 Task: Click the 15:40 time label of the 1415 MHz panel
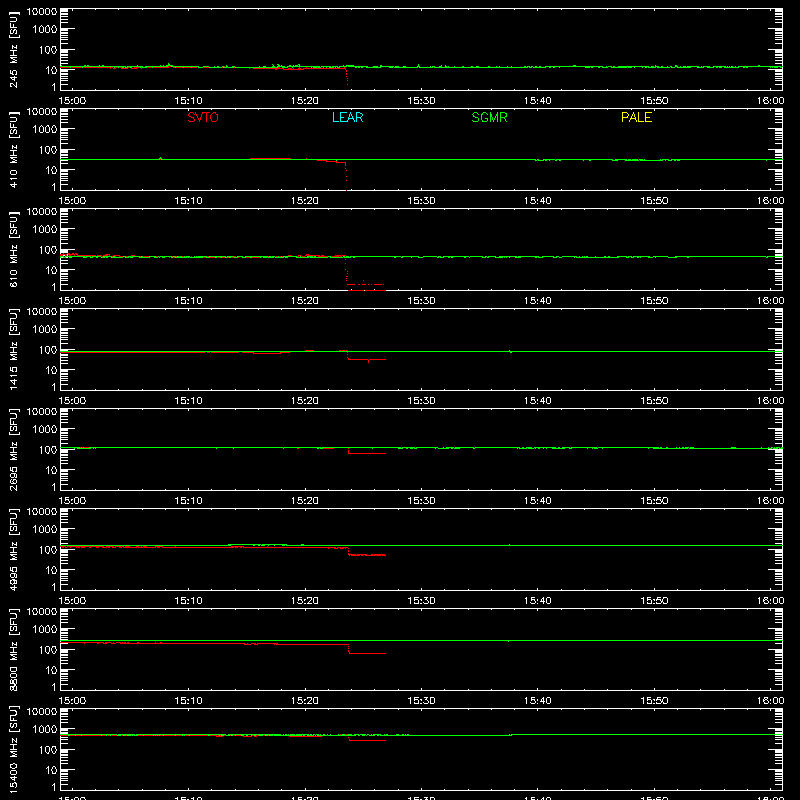[537, 401]
